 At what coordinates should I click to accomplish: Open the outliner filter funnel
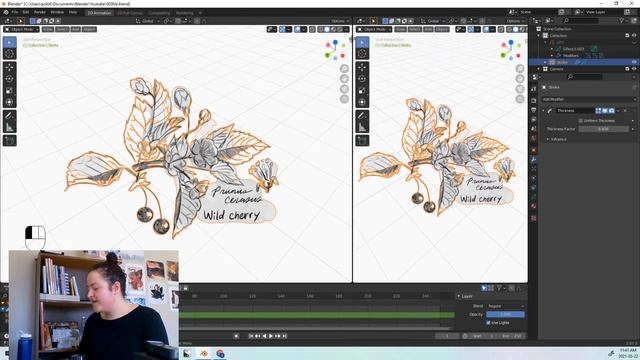tap(621, 20)
